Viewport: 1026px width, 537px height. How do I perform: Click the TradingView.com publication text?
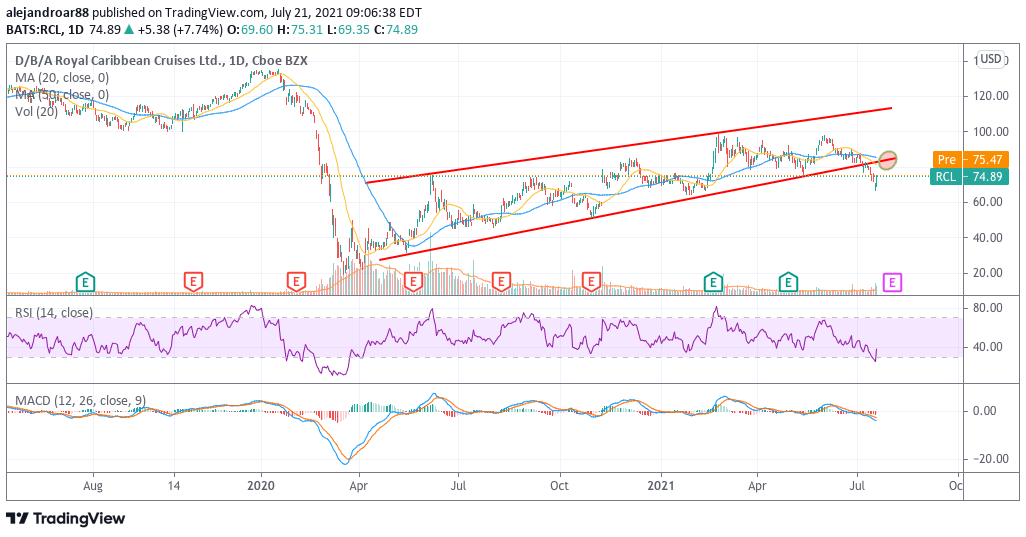(x=212, y=12)
